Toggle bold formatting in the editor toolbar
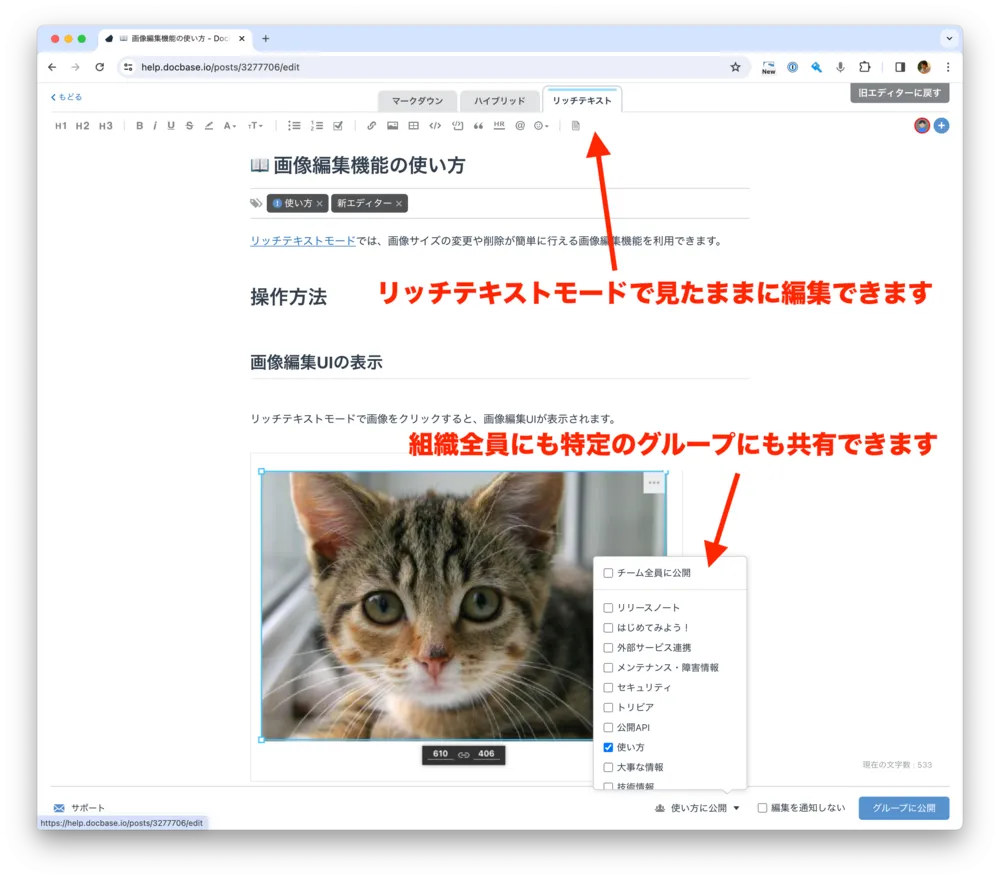Viewport: 1000px width, 879px height. (x=140, y=126)
